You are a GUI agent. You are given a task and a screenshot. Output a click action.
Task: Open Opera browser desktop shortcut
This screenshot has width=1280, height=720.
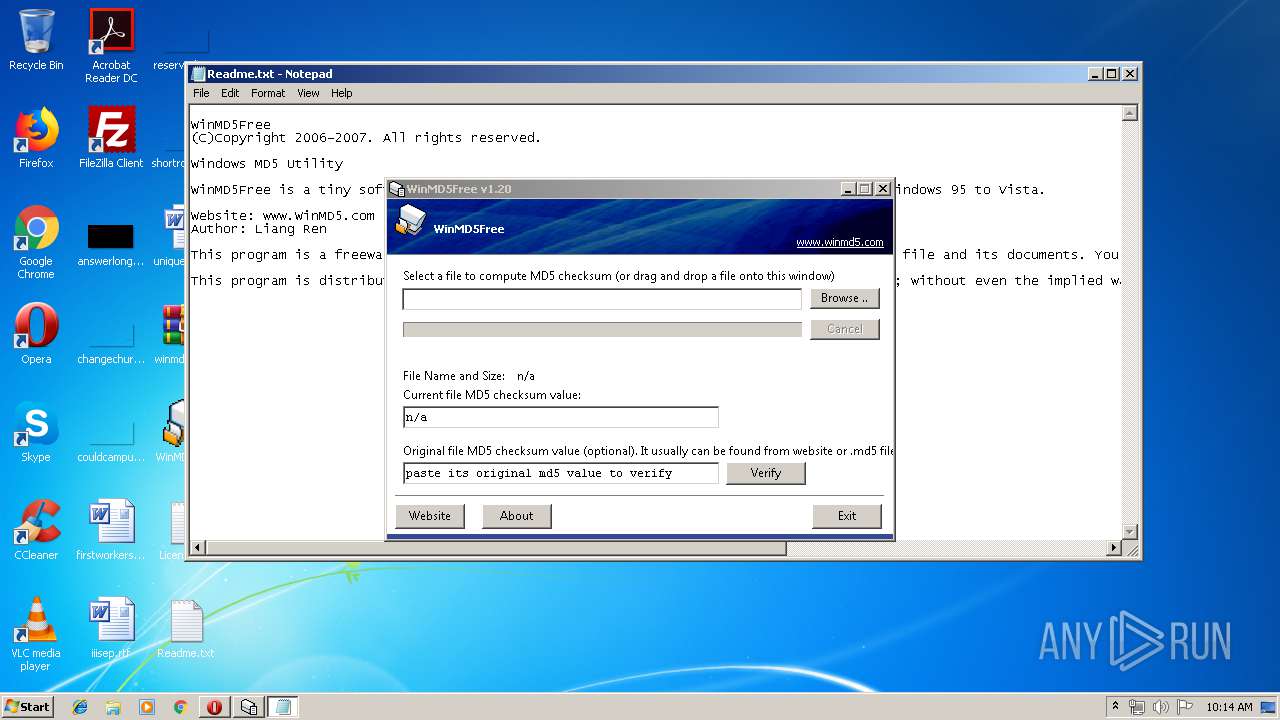pos(36,334)
